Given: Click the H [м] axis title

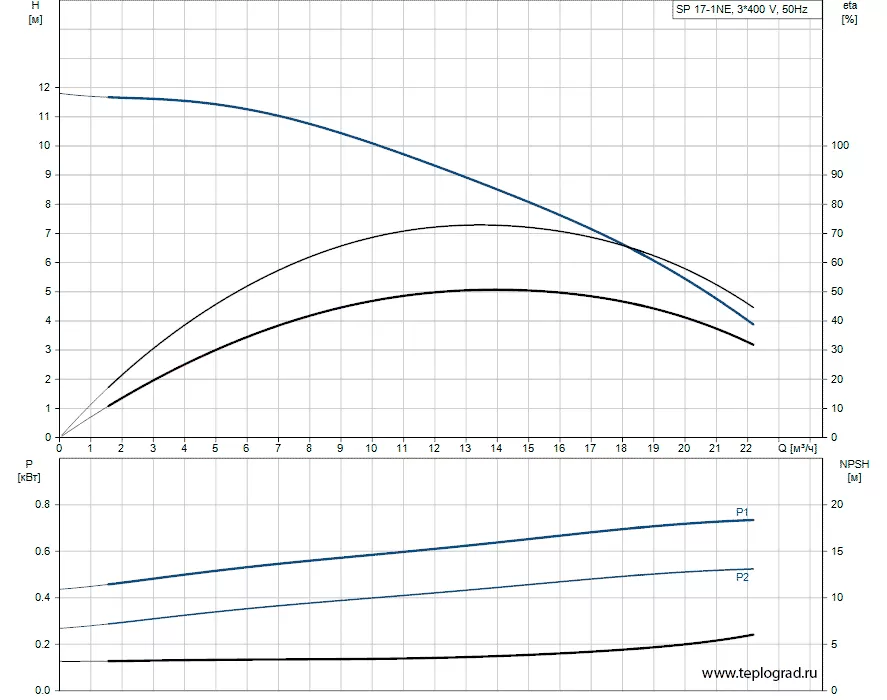Looking at the screenshot, I should (35, 12).
